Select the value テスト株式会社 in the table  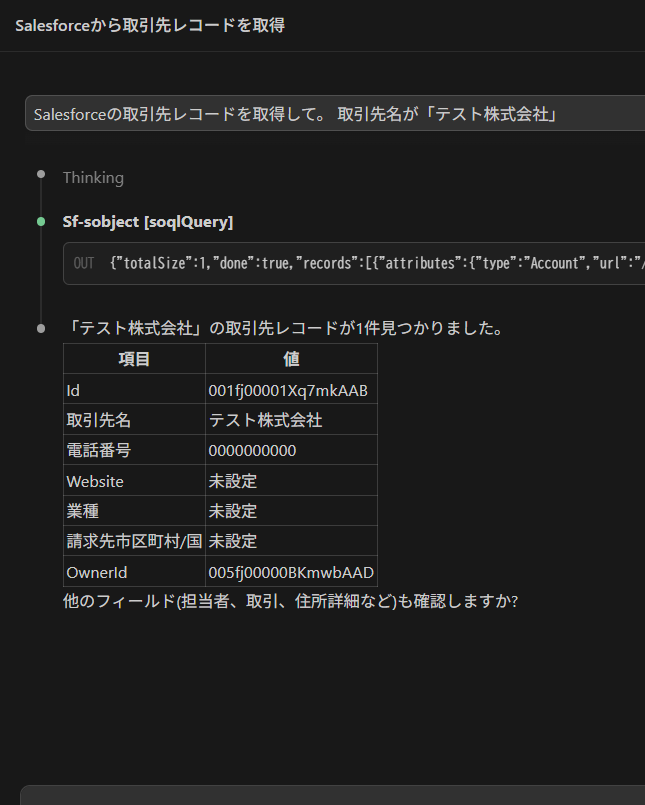(265, 420)
